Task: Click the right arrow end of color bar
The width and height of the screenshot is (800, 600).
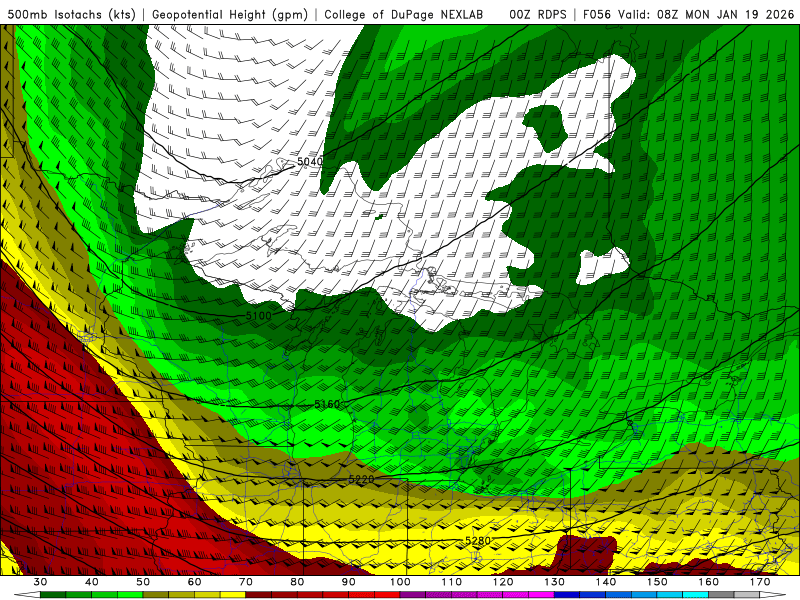Action: point(773,595)
